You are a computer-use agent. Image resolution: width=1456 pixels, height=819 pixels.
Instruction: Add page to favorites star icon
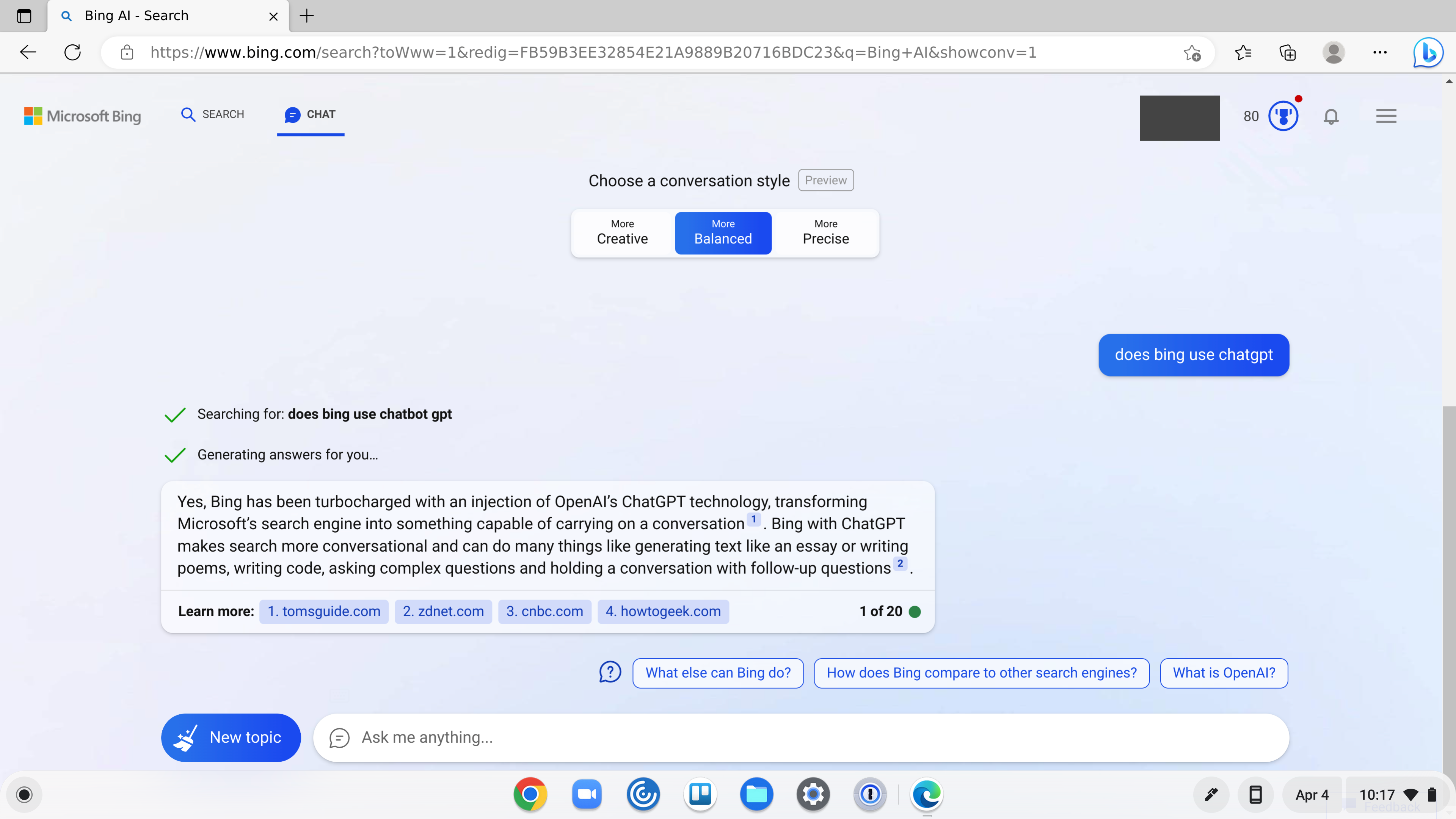click(1192, 53)
